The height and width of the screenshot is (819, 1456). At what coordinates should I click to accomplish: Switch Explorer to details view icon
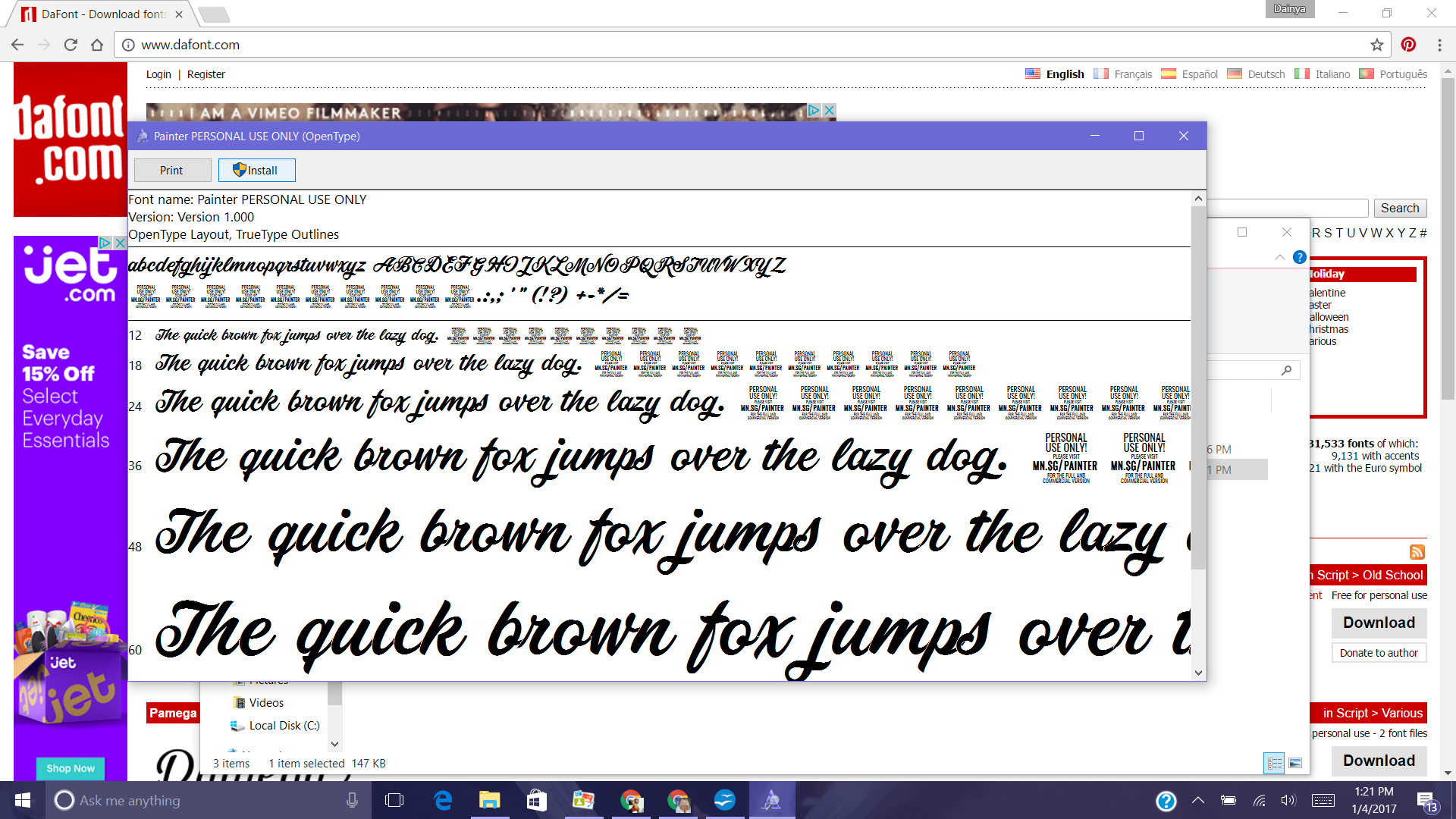[1274, 763]
